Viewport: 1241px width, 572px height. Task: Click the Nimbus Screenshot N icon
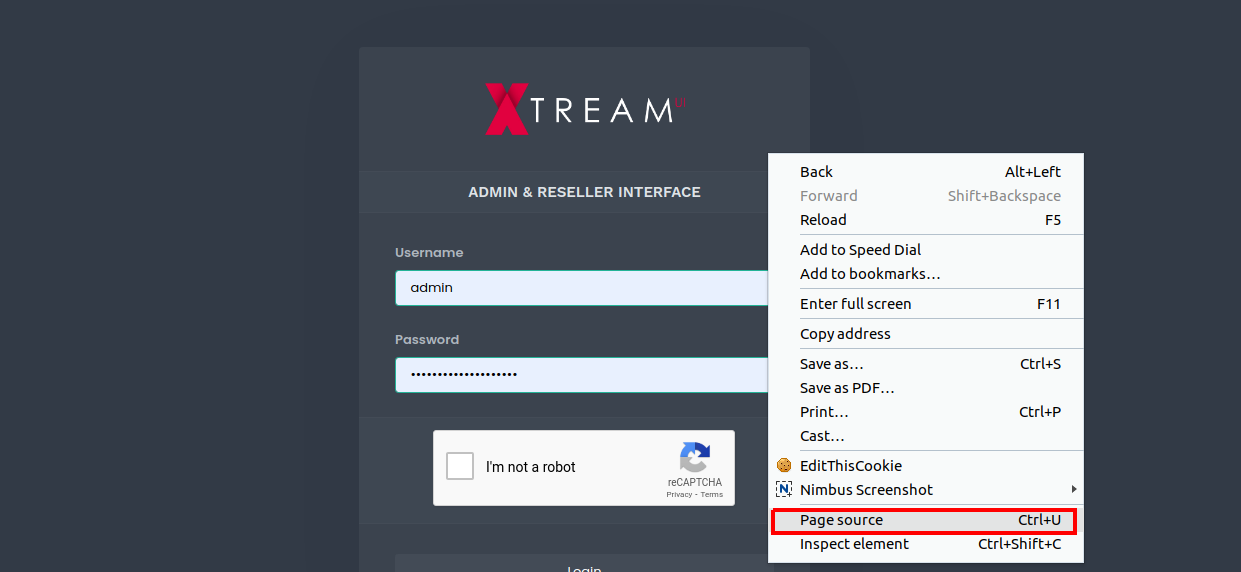784,490
